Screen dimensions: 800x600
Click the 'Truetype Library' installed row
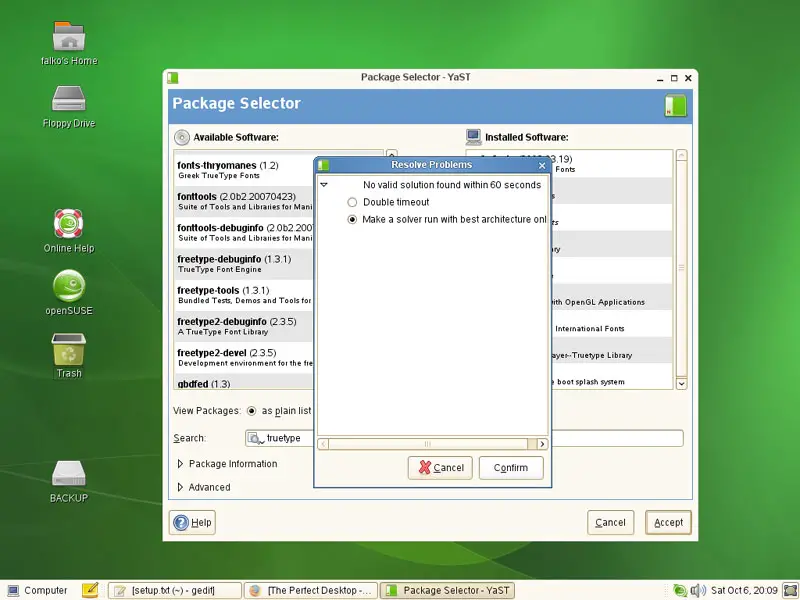pos(612,350)
